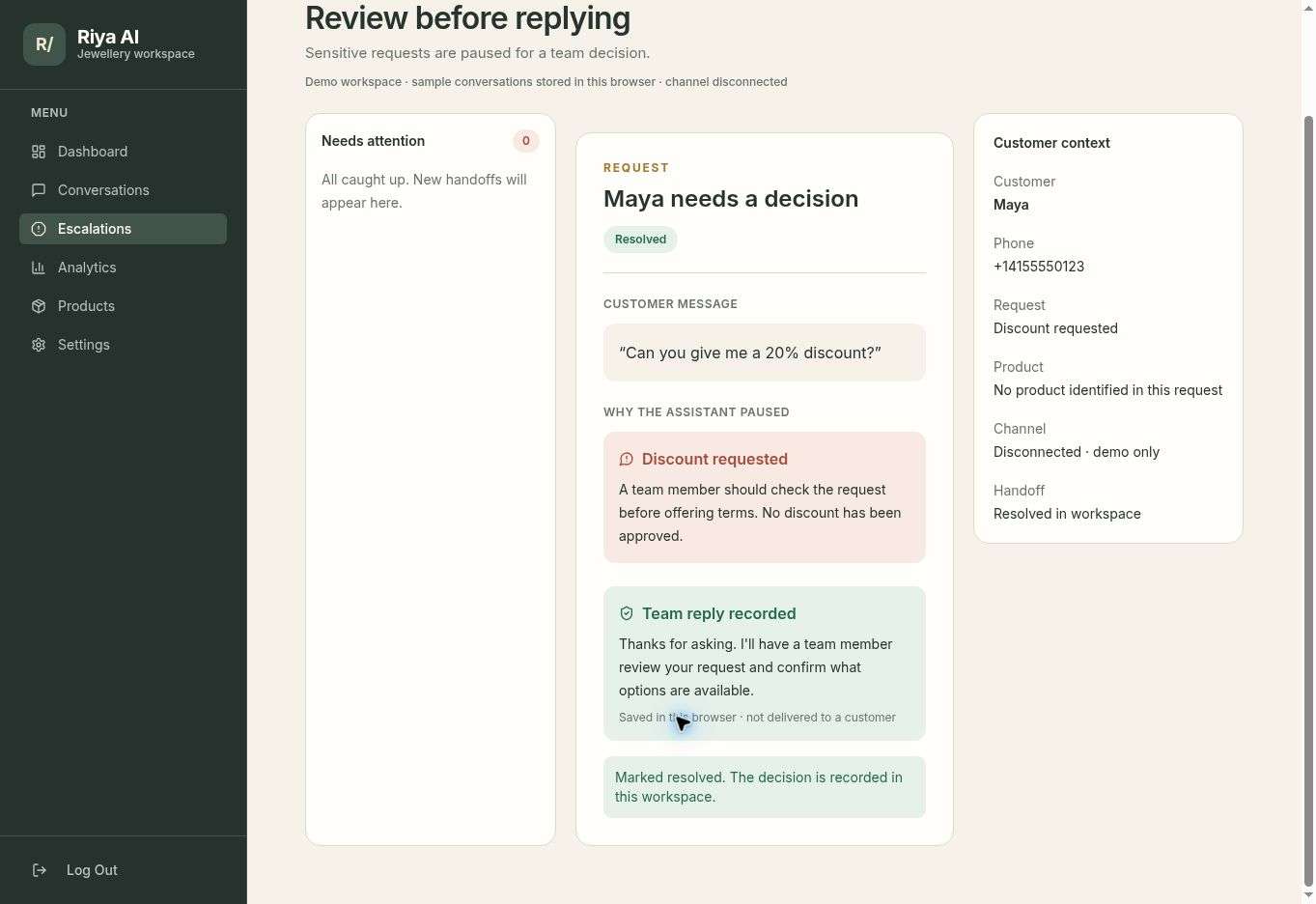The image size is (1316, 904).
Task: Click the "Disconnected · demo only" channel value
Action: tap(1077, 452)
